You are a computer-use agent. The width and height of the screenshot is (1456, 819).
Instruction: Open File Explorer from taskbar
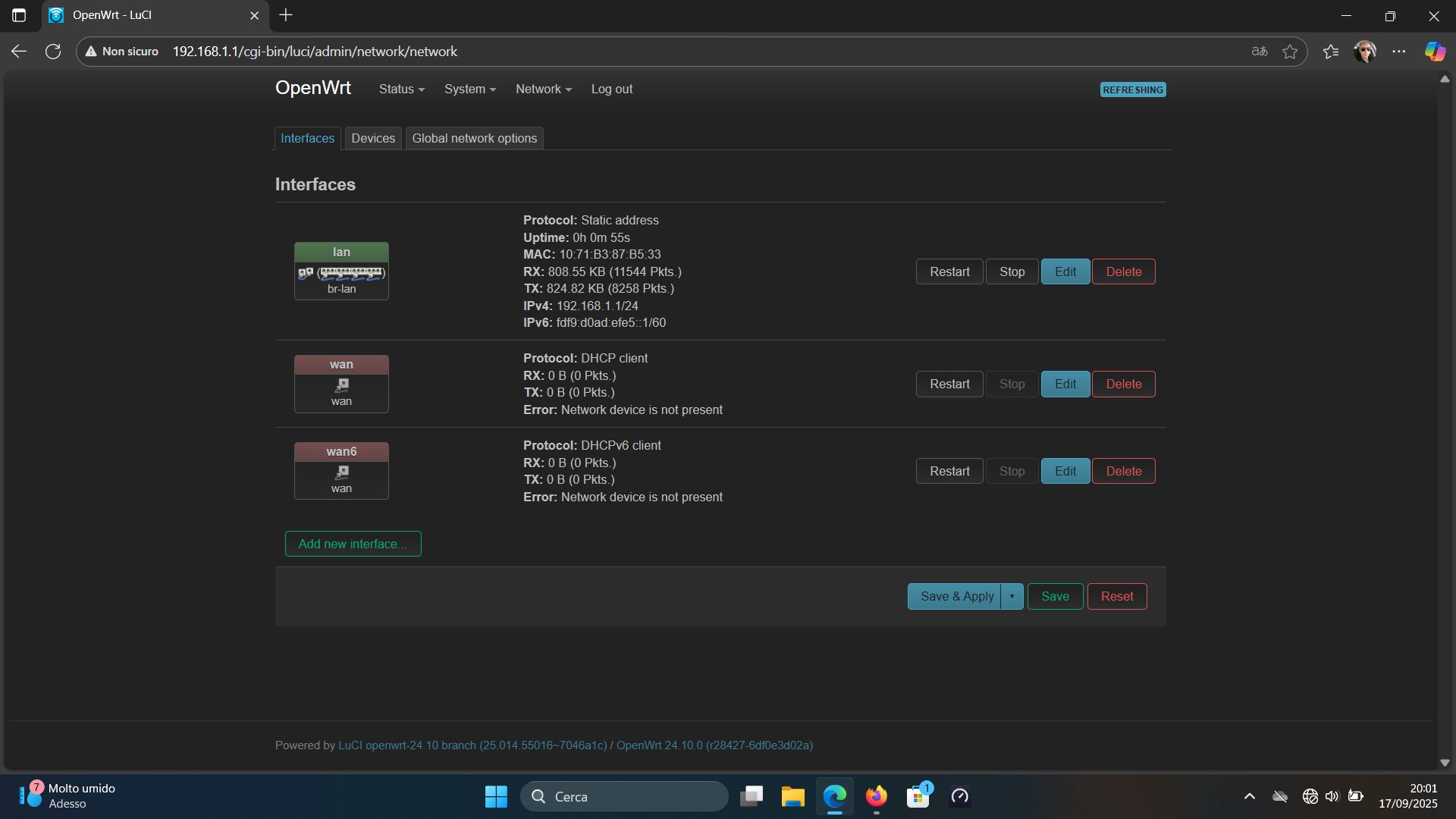point(792,796)
